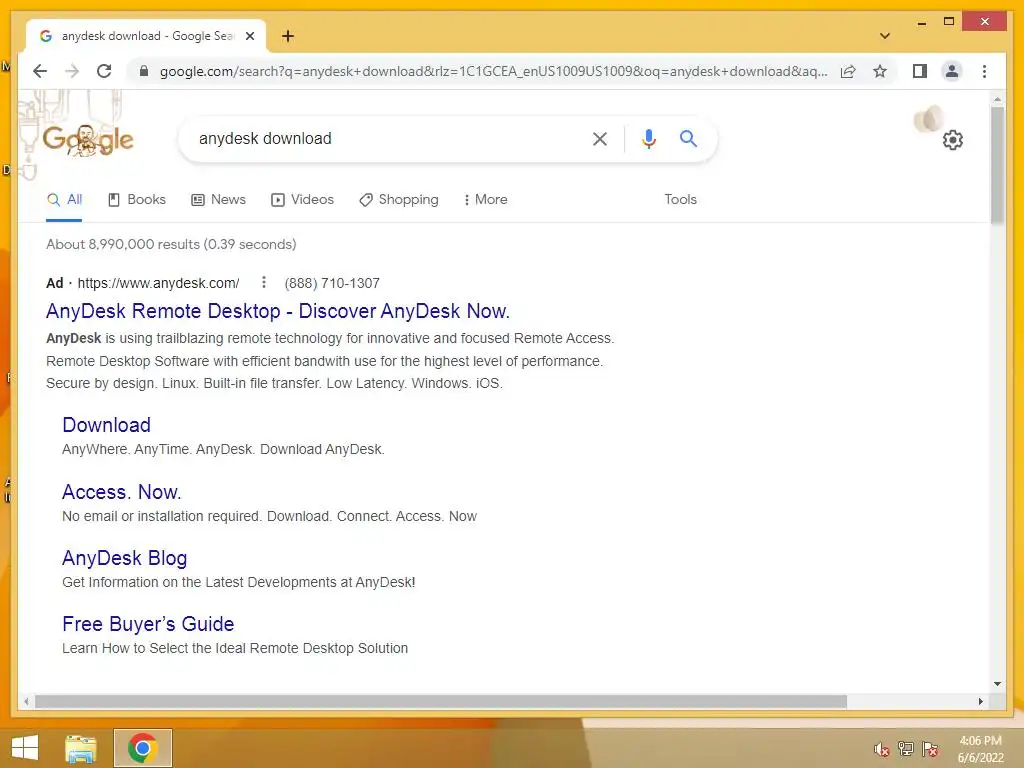
Task: Open the Free Buyer's Guide link
Action: [148, 624]
